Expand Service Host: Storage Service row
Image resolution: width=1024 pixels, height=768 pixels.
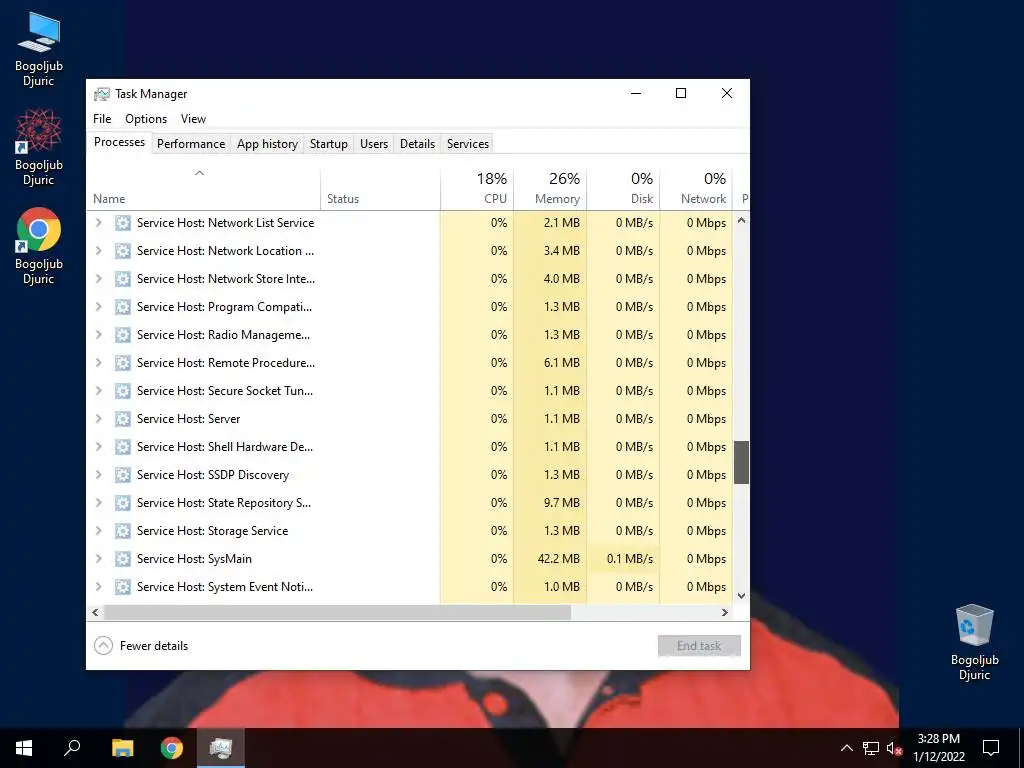click(99, 531)
